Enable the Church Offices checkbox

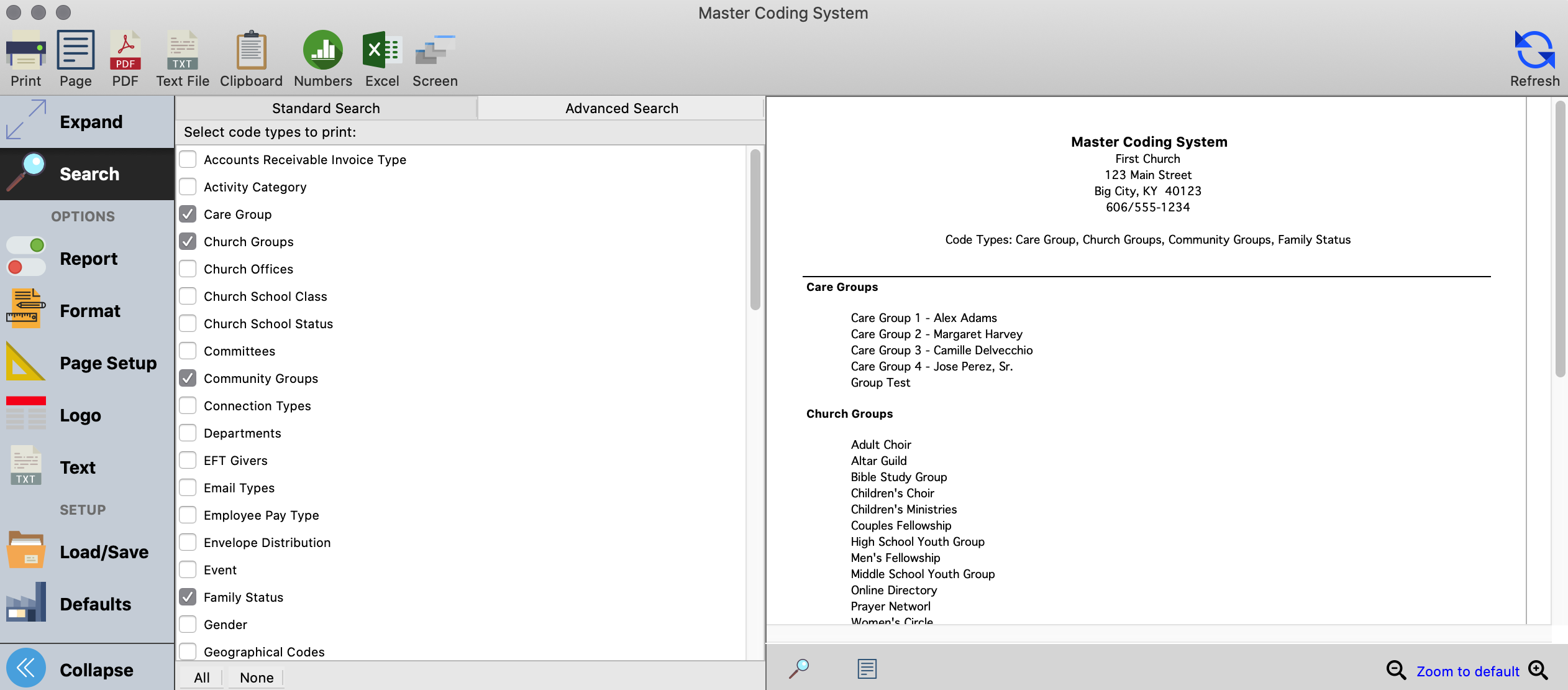click(188, 269)
